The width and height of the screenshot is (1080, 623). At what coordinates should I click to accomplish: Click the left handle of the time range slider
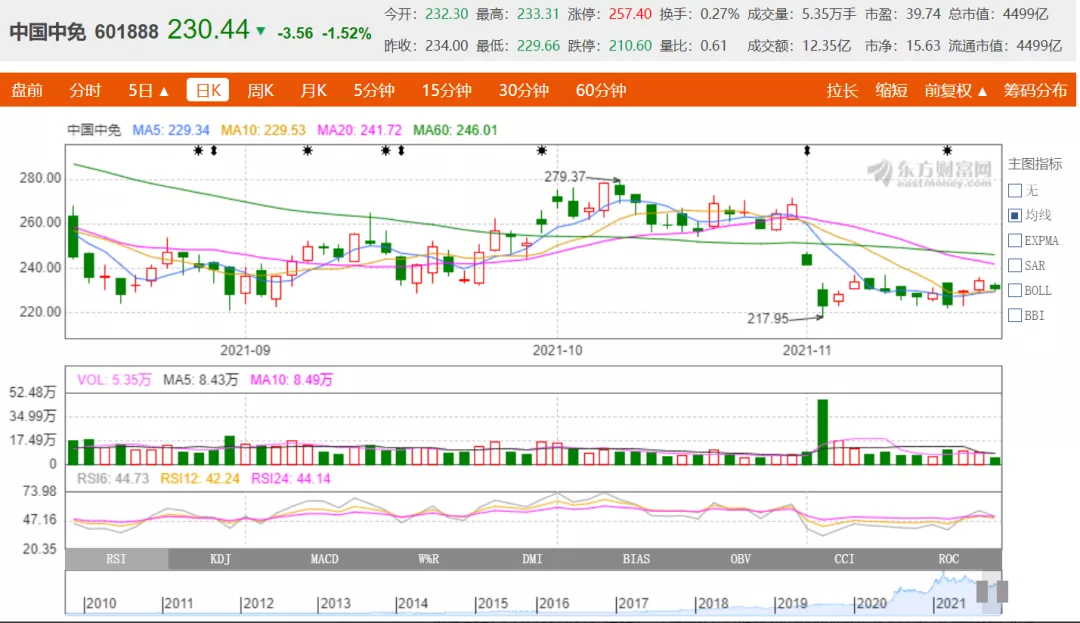pos(982,591)
